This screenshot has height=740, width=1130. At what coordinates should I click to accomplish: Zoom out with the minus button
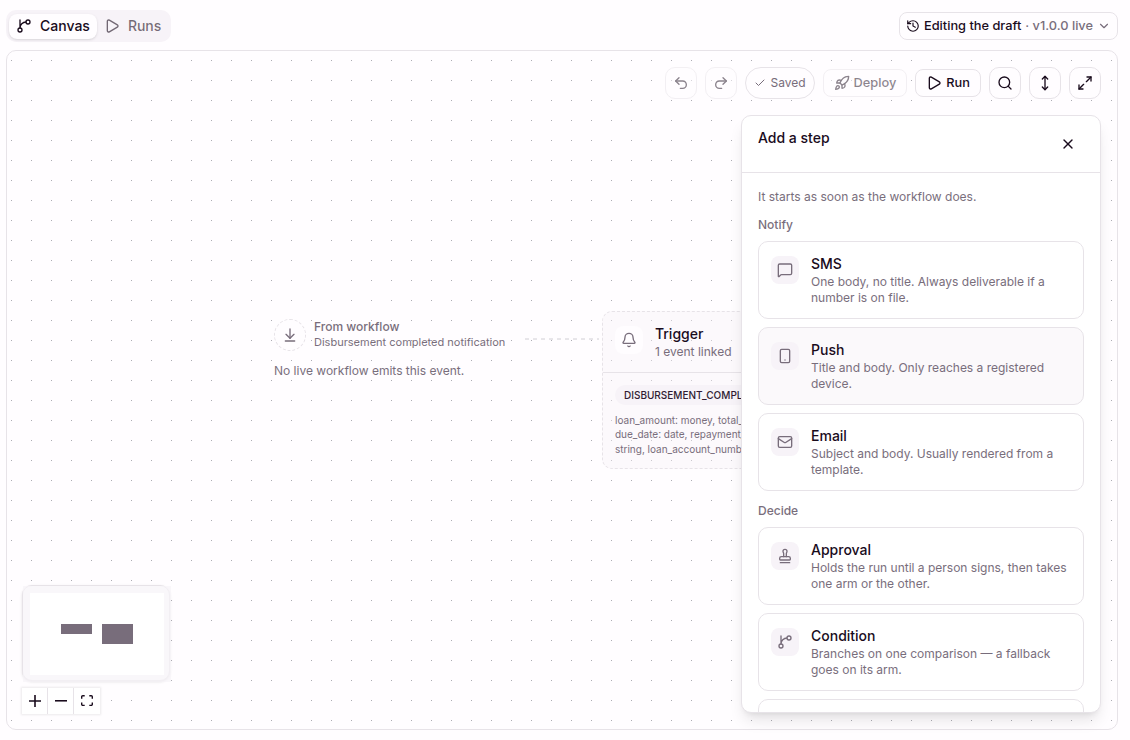tap(61, 700)
